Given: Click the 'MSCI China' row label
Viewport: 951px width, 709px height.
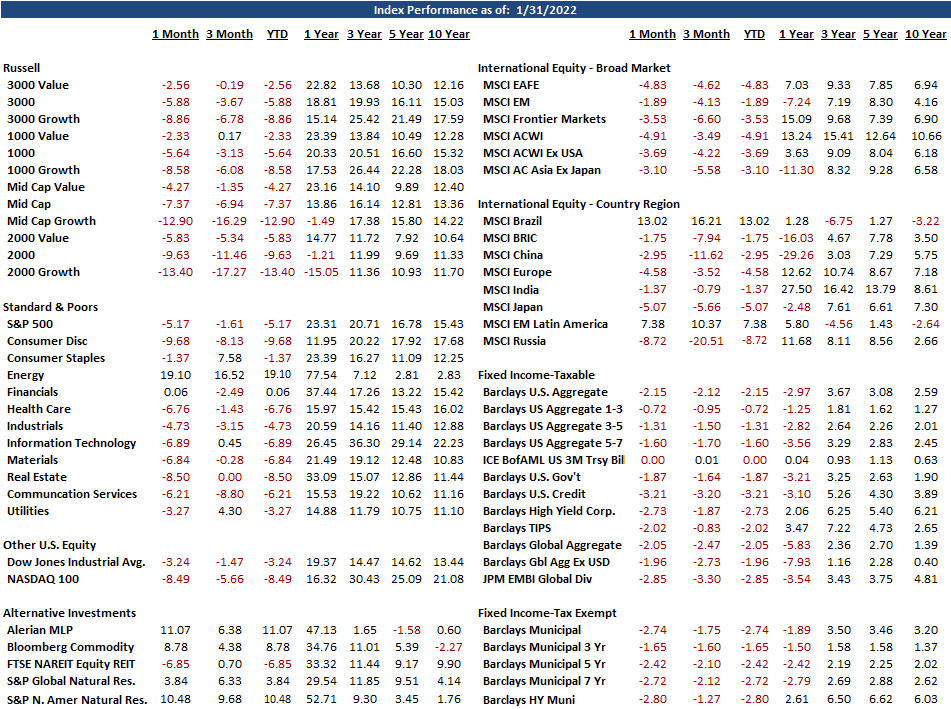Looking at the screenshot, I should 512,255.
